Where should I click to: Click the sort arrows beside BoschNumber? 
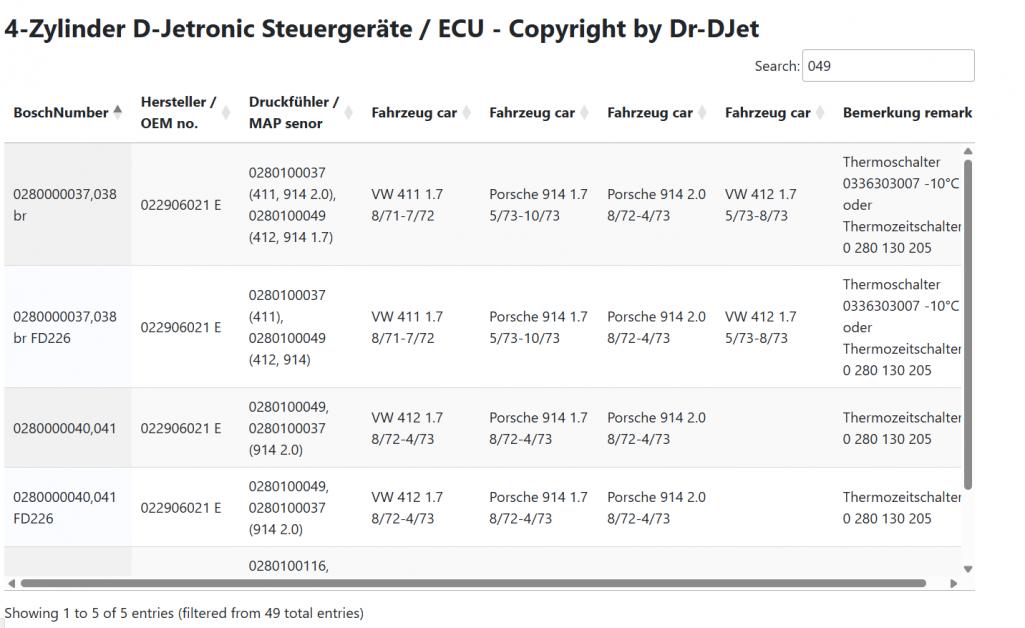click(x=118, y=112)
